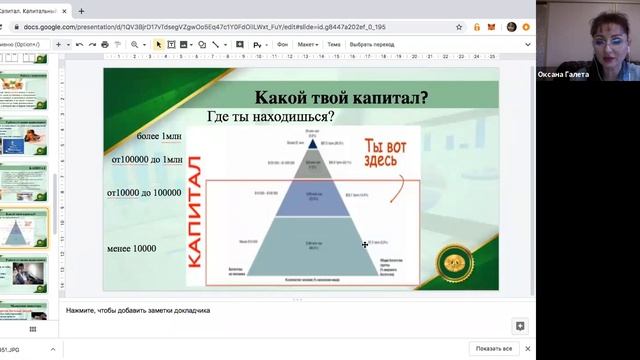Expand the zoom level dropdown arrow
The height and width of the screenshot is (360, 640).
point(144,44)
